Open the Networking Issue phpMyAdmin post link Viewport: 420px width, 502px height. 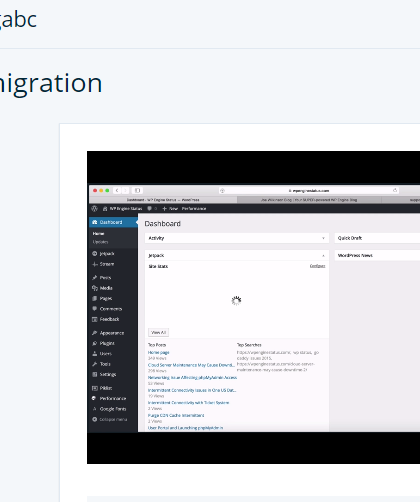click(192, 378)
